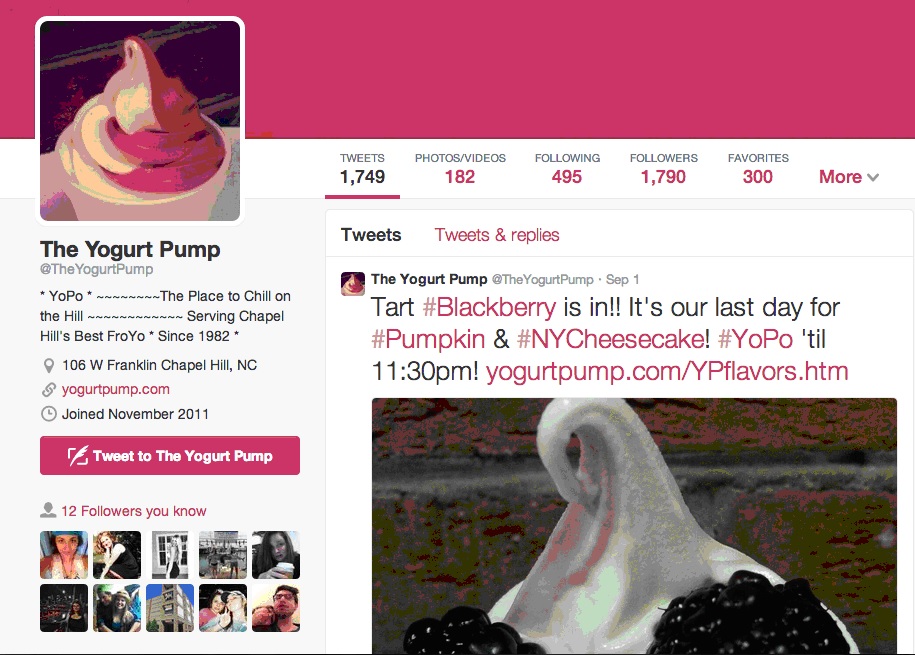Viewport: 915px width, 655px height.
Task: View the Following list of 495
Action: pyautogui.click(x=567, y=170)
